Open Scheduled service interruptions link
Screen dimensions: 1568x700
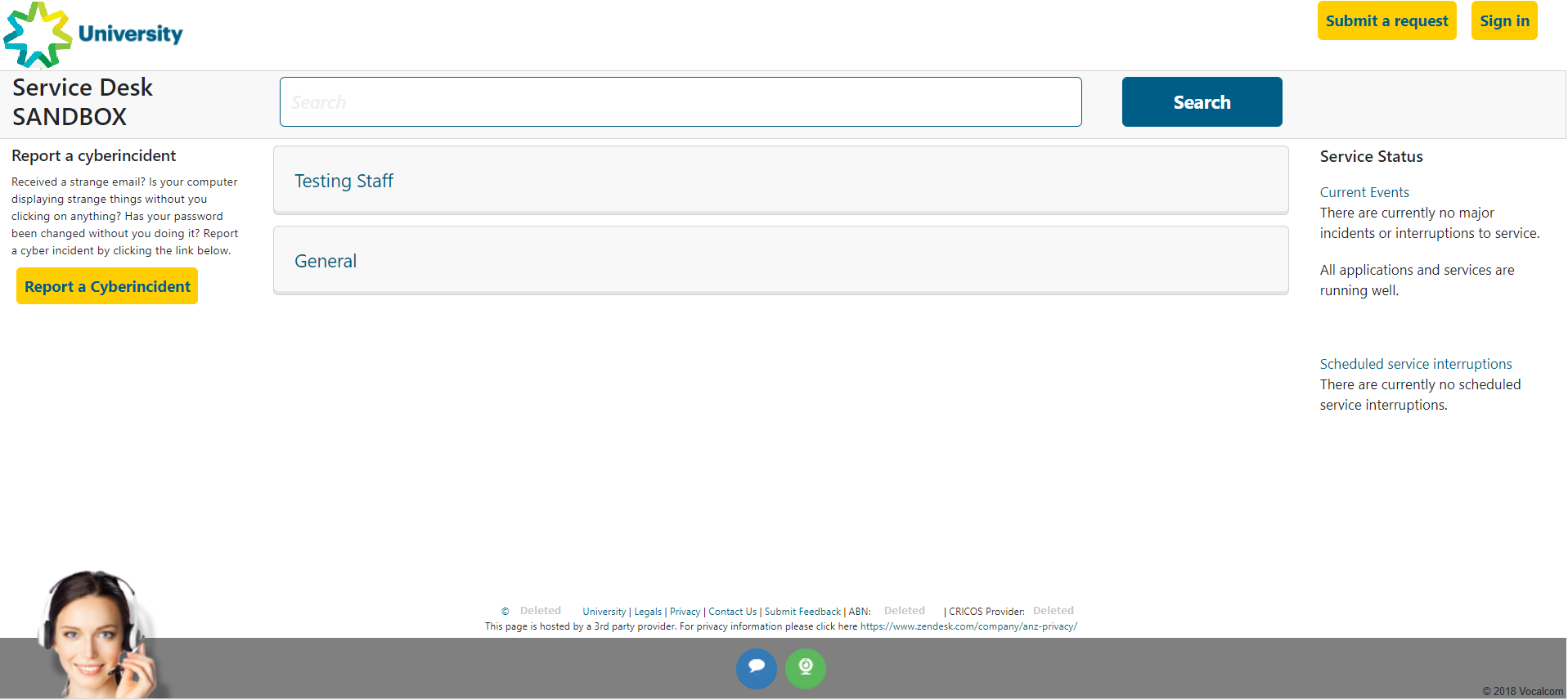click(1416, 364)
